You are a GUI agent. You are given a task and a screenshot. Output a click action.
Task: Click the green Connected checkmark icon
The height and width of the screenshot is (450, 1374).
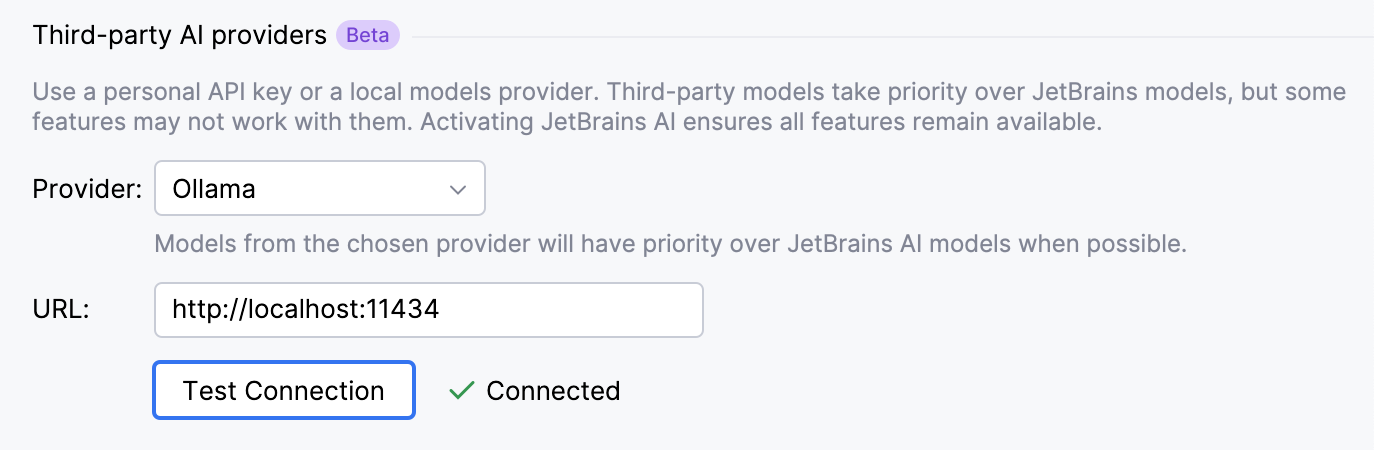tap(461, 390)
